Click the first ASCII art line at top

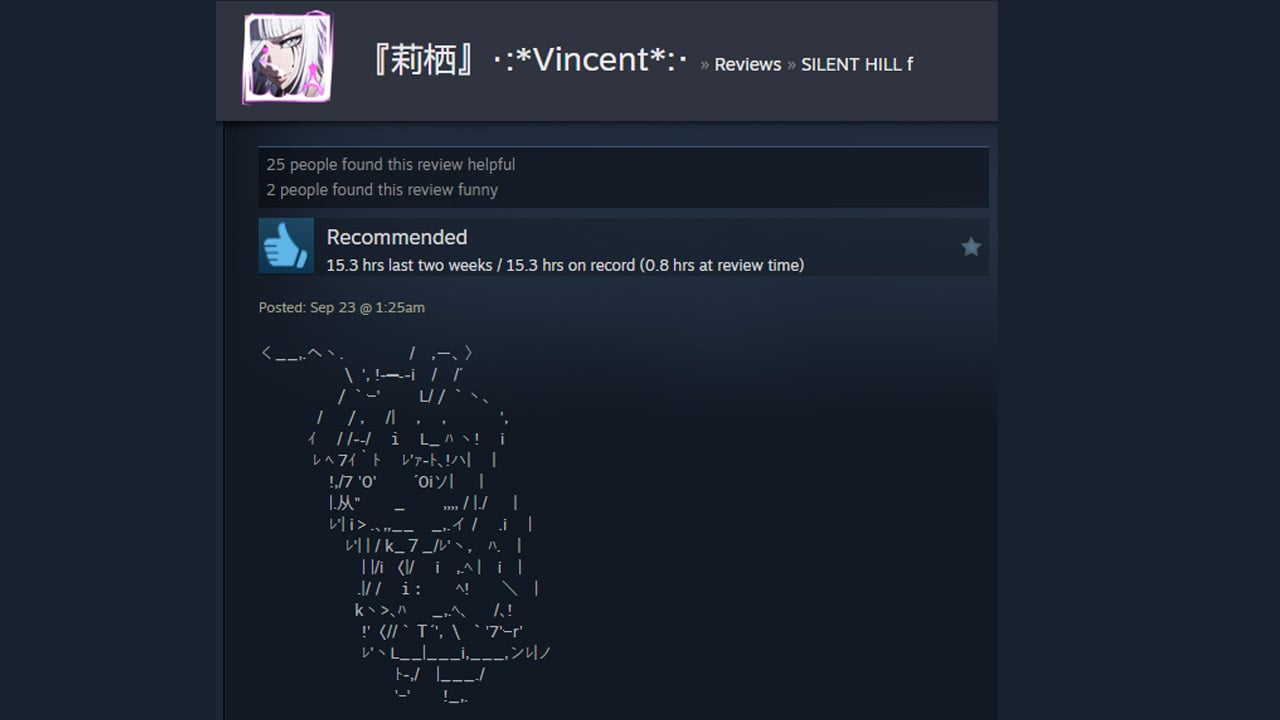click(367, 353)
